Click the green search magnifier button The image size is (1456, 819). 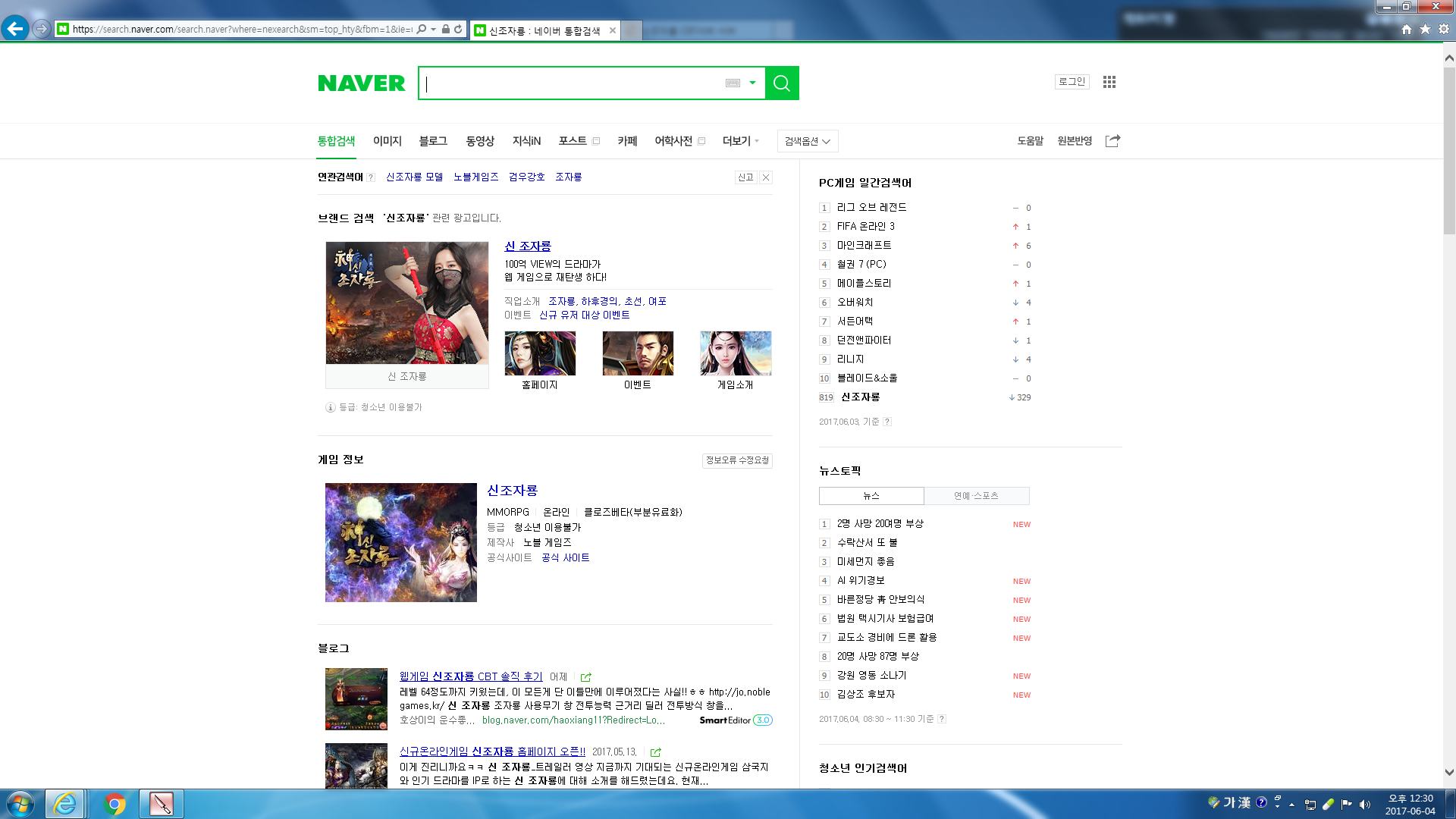782,83
